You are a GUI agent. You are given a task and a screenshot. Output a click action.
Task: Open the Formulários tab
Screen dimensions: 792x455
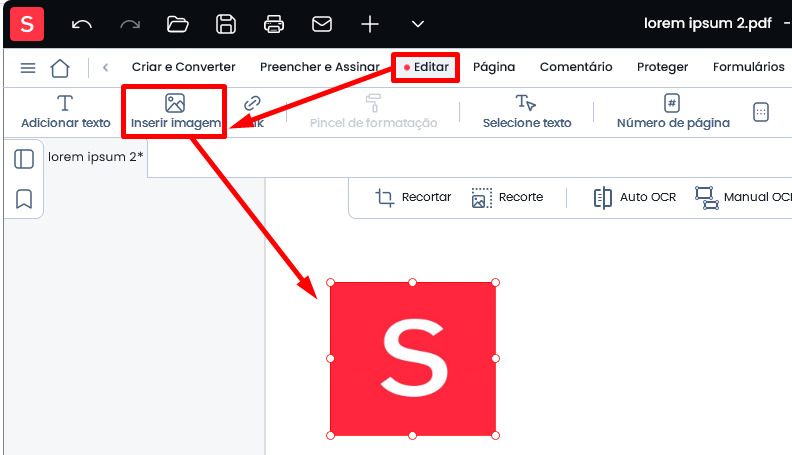click(x=749, y=67)
